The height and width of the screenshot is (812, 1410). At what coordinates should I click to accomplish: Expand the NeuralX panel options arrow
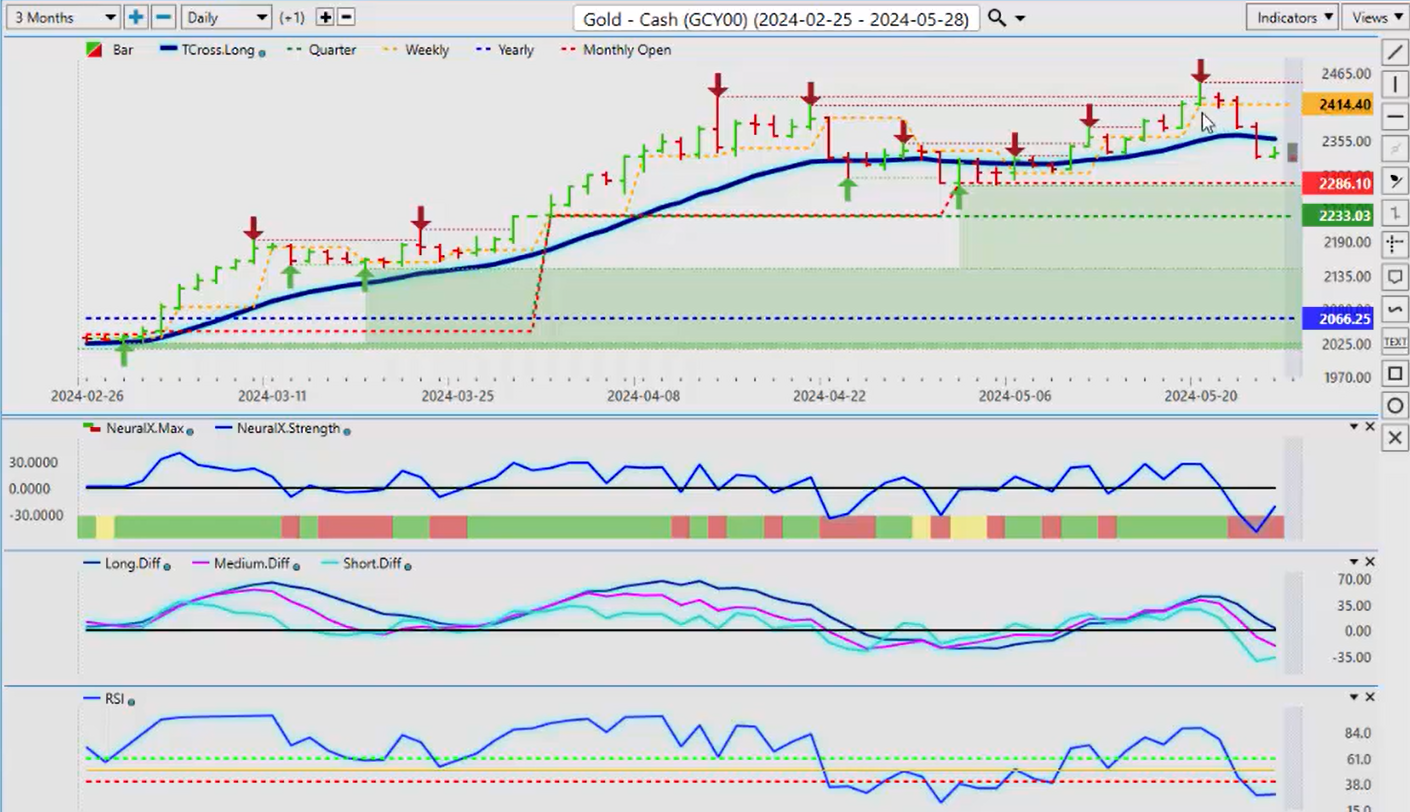[x=1355, y=427]
